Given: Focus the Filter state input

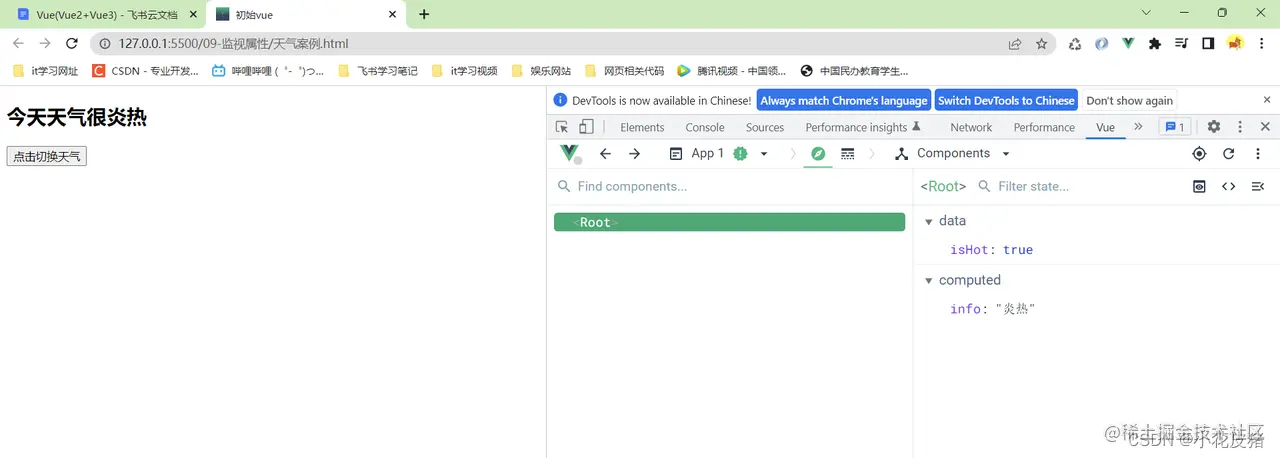Looking at the screenshot, I should pyautogui.click(x=1080, y=186).
